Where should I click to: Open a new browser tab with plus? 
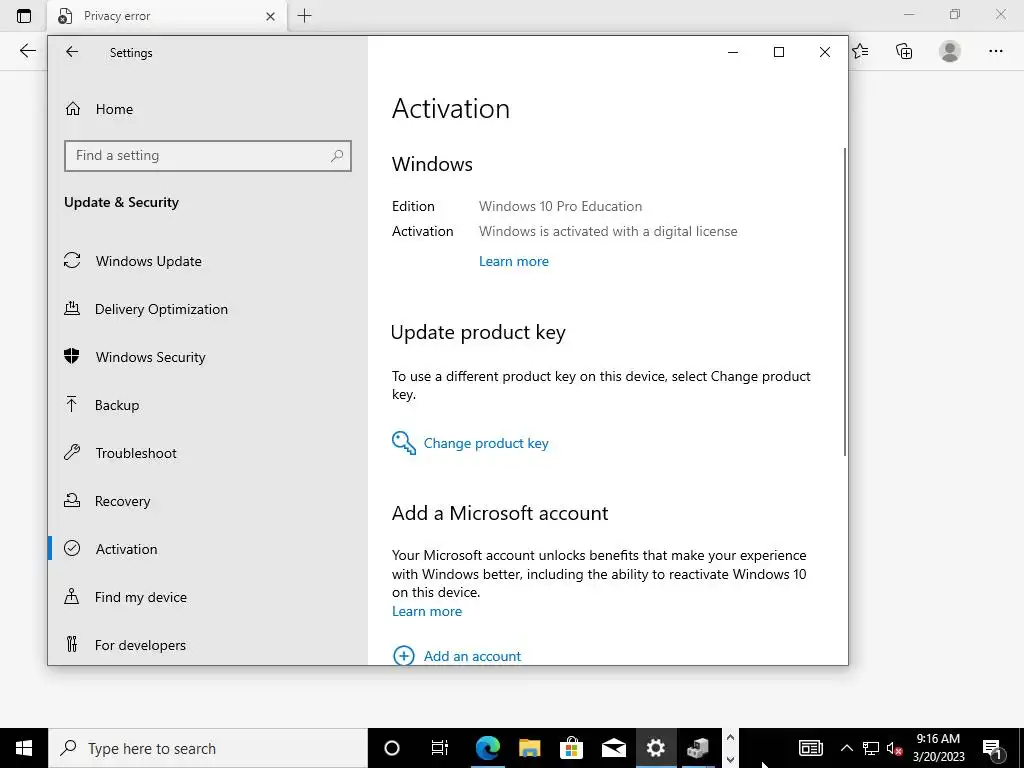click(304, 16)
